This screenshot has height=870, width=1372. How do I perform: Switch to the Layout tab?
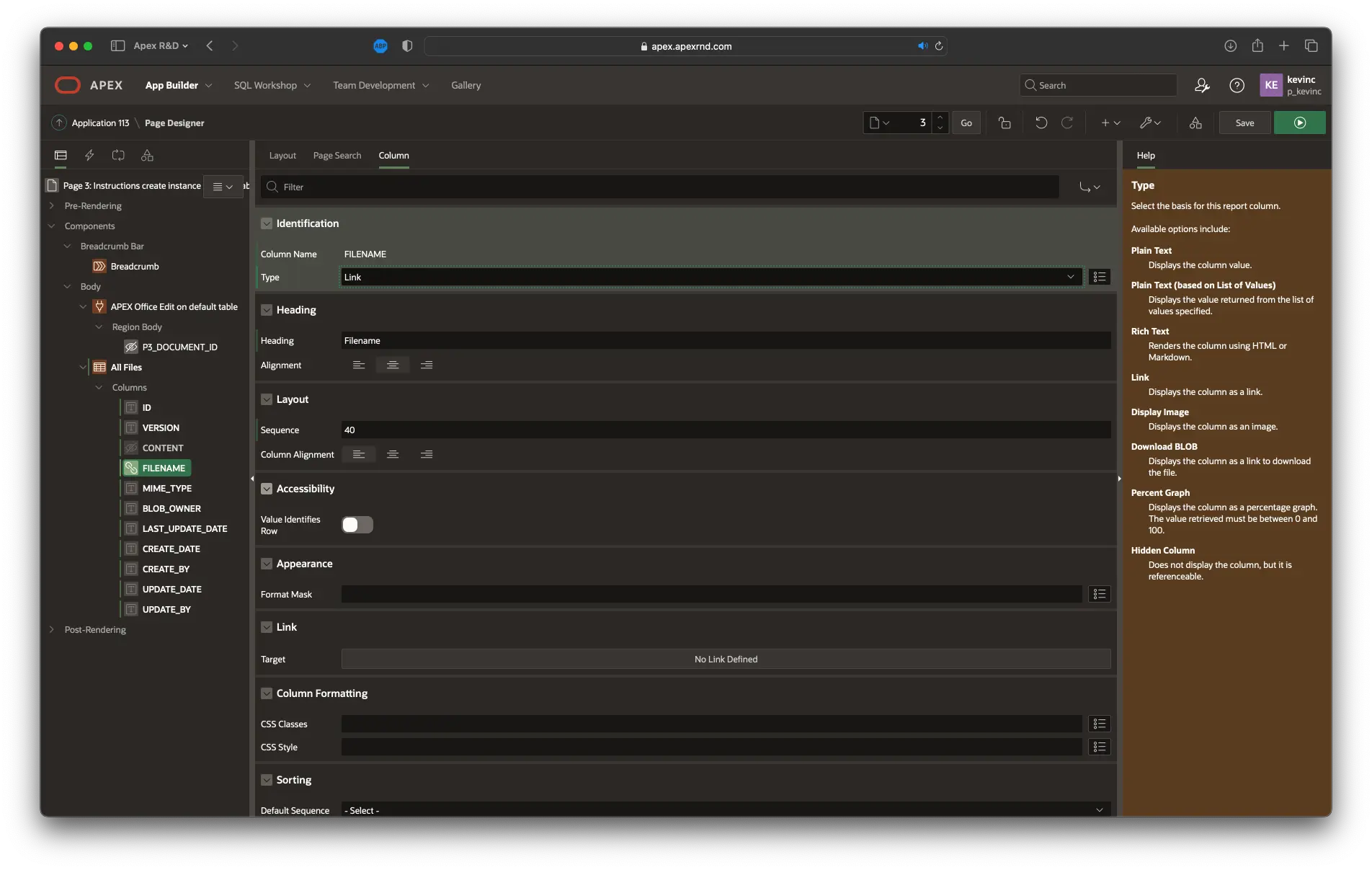(282, 156)
